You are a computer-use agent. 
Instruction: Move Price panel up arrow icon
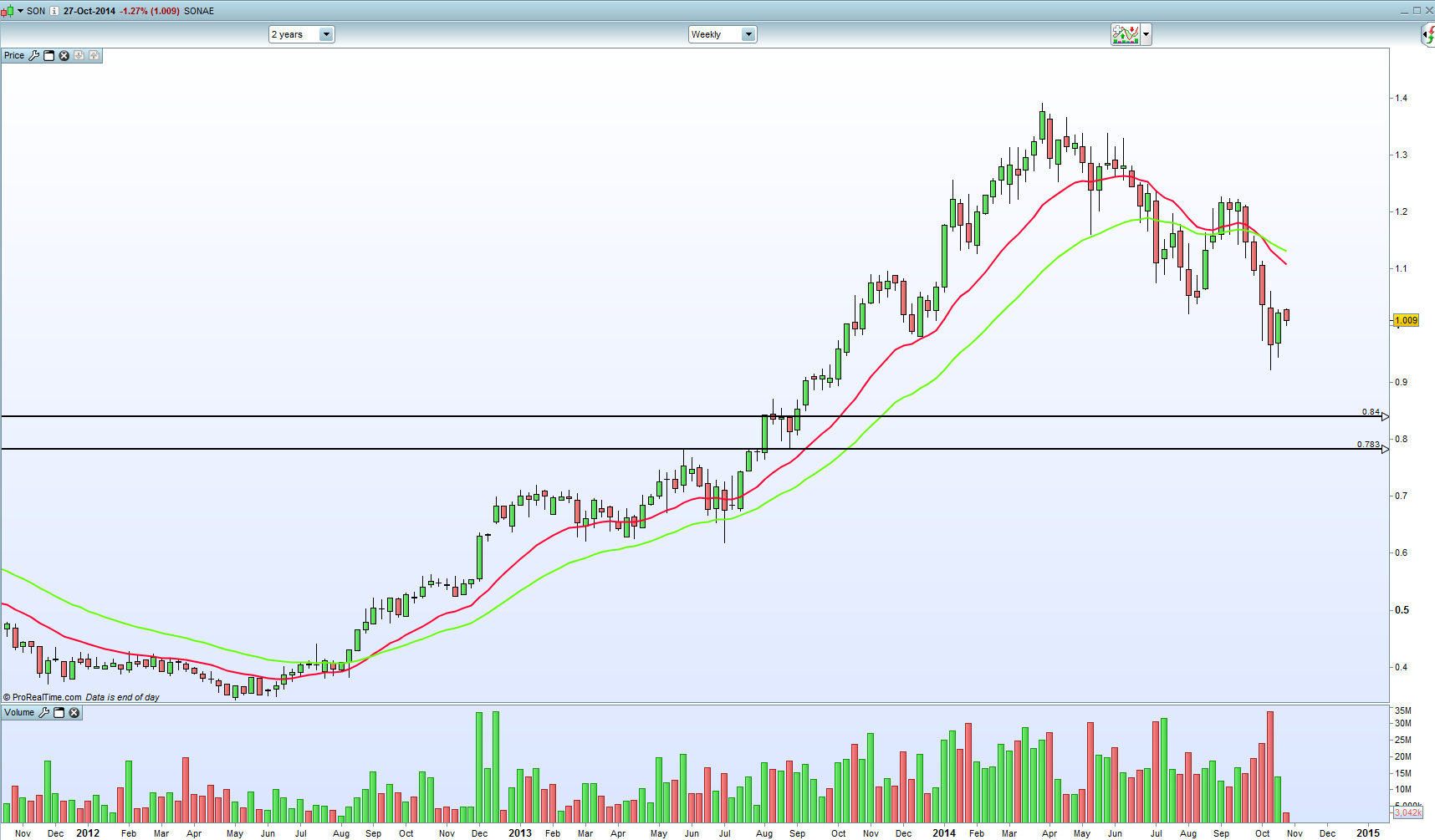tap(94, 56)
